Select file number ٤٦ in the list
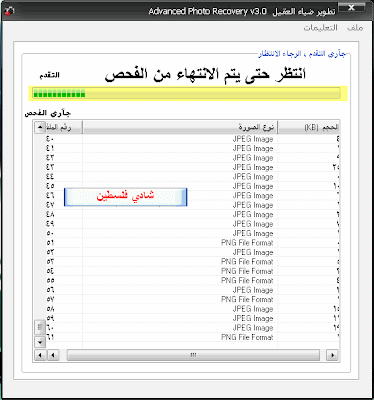The image size is (374, 400). point(50,195)
